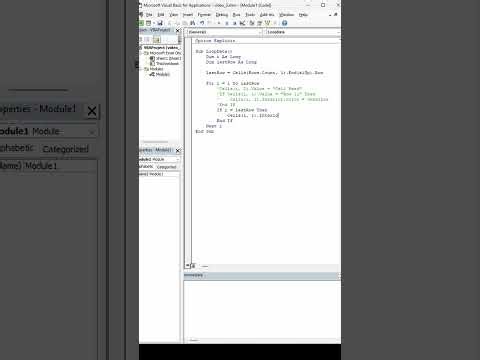Click the Dim lastRow As Long line

click(231, 62)
